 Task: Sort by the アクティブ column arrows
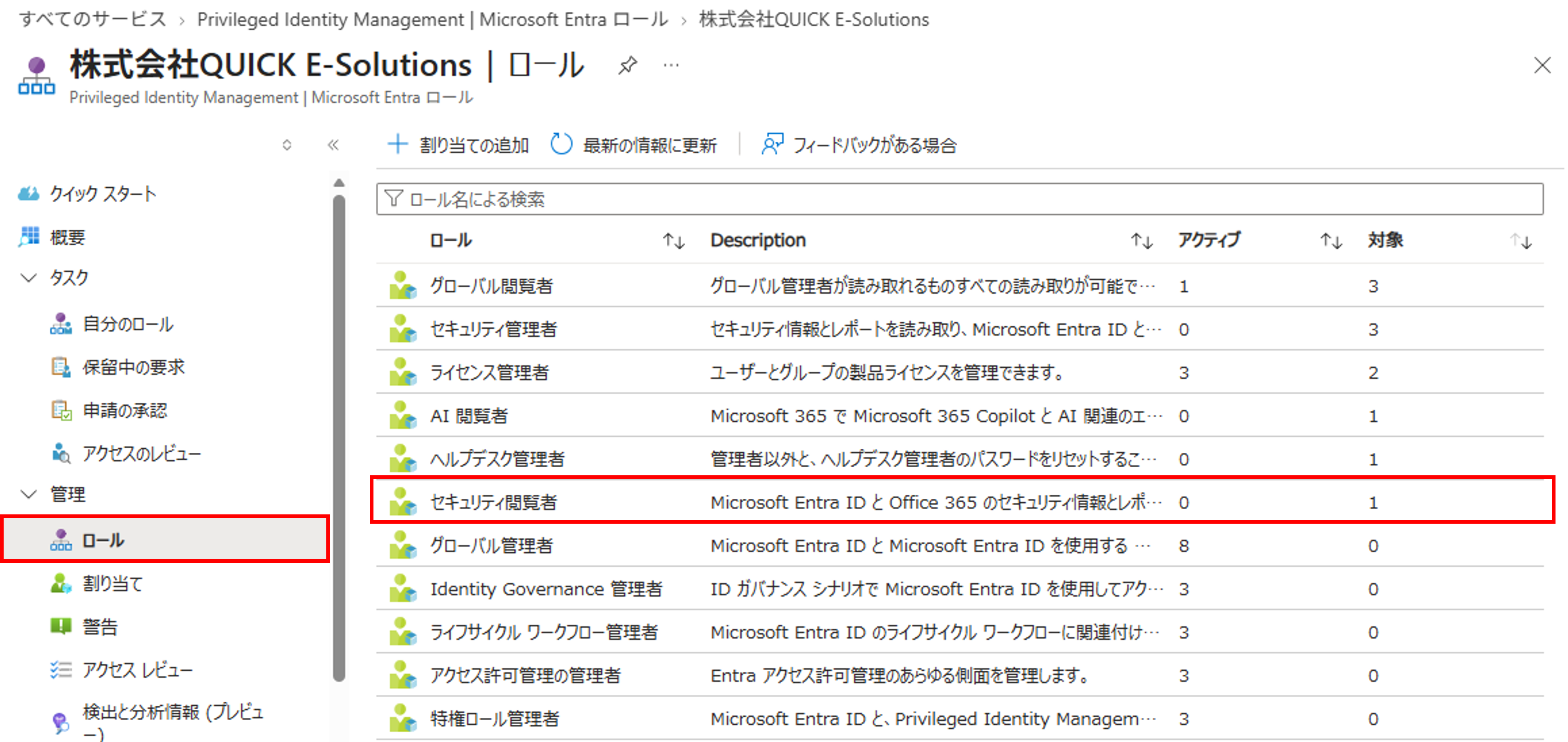[x=1331, y=241]
